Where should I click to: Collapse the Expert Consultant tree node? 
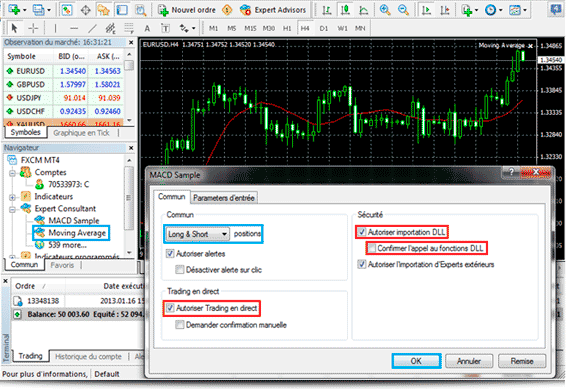(12, 209)
